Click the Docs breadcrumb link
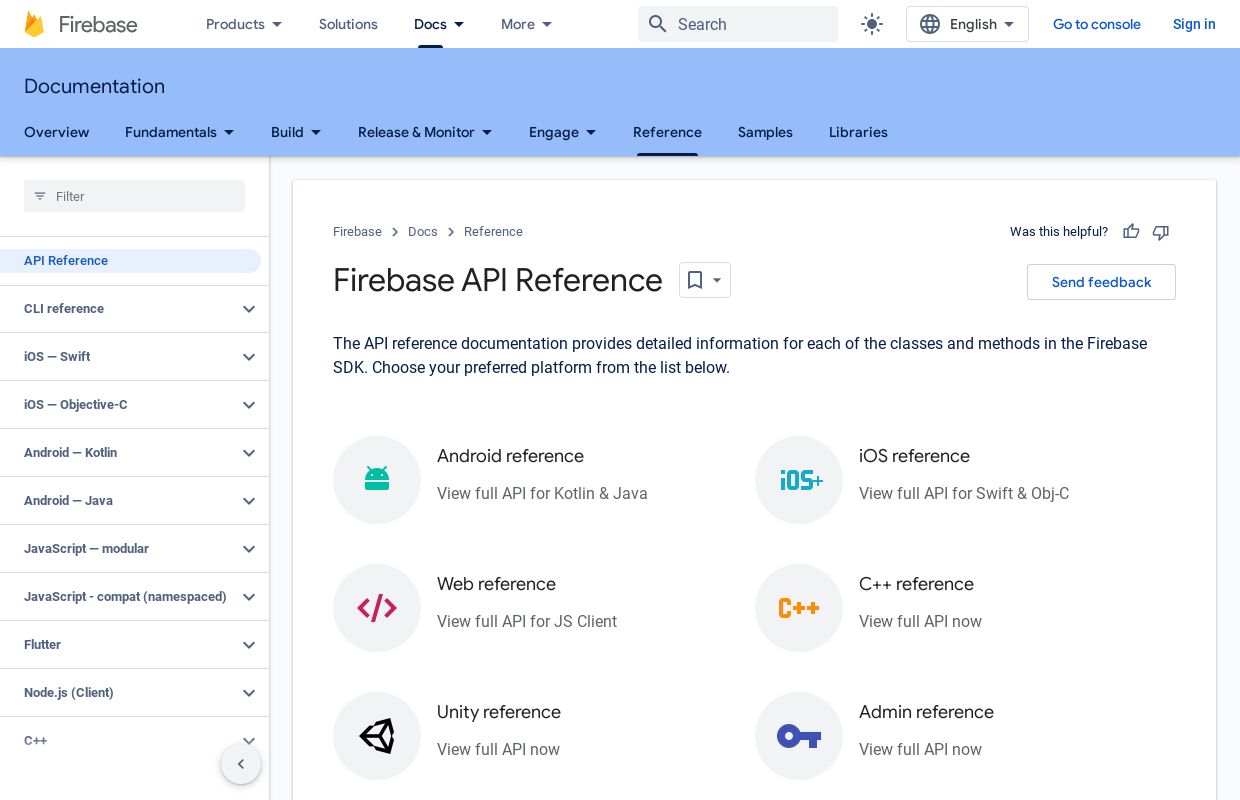This screenshot has width=1240, height=800. (x=423, y=232)
